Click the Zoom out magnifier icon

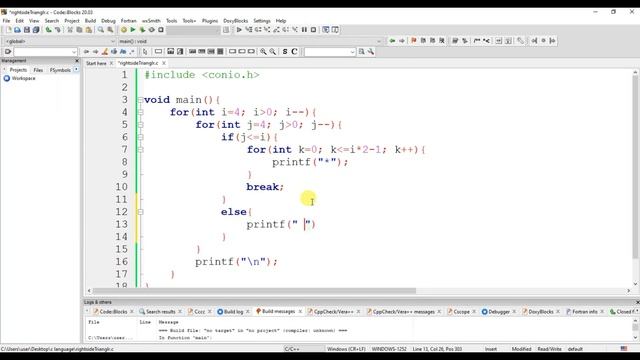tap(273, 52)
